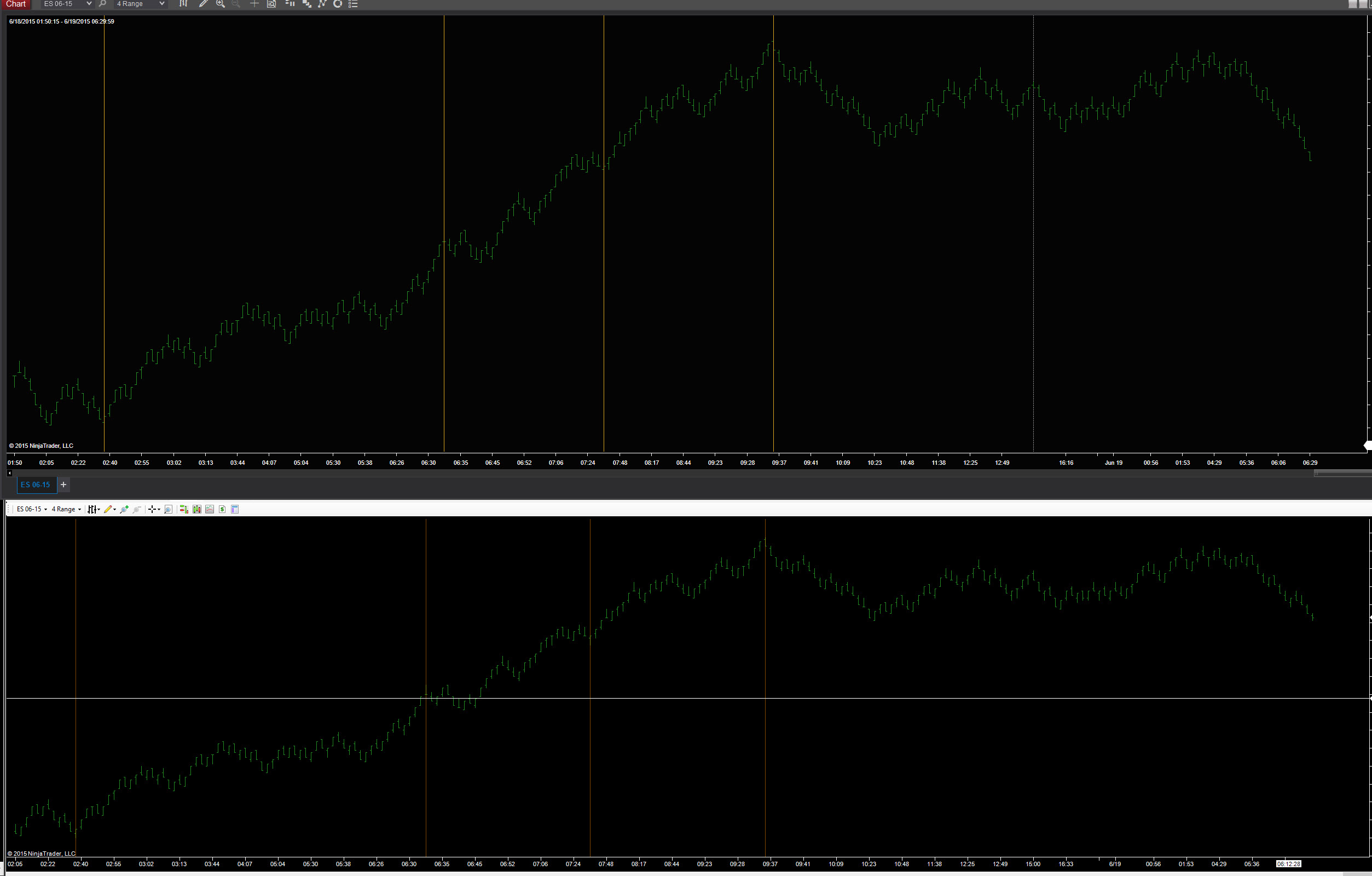The height and width of the screenshot is (876, 1372).
Task: Open the data box icon in top toolbar
Action: click(x=272, y=4)
